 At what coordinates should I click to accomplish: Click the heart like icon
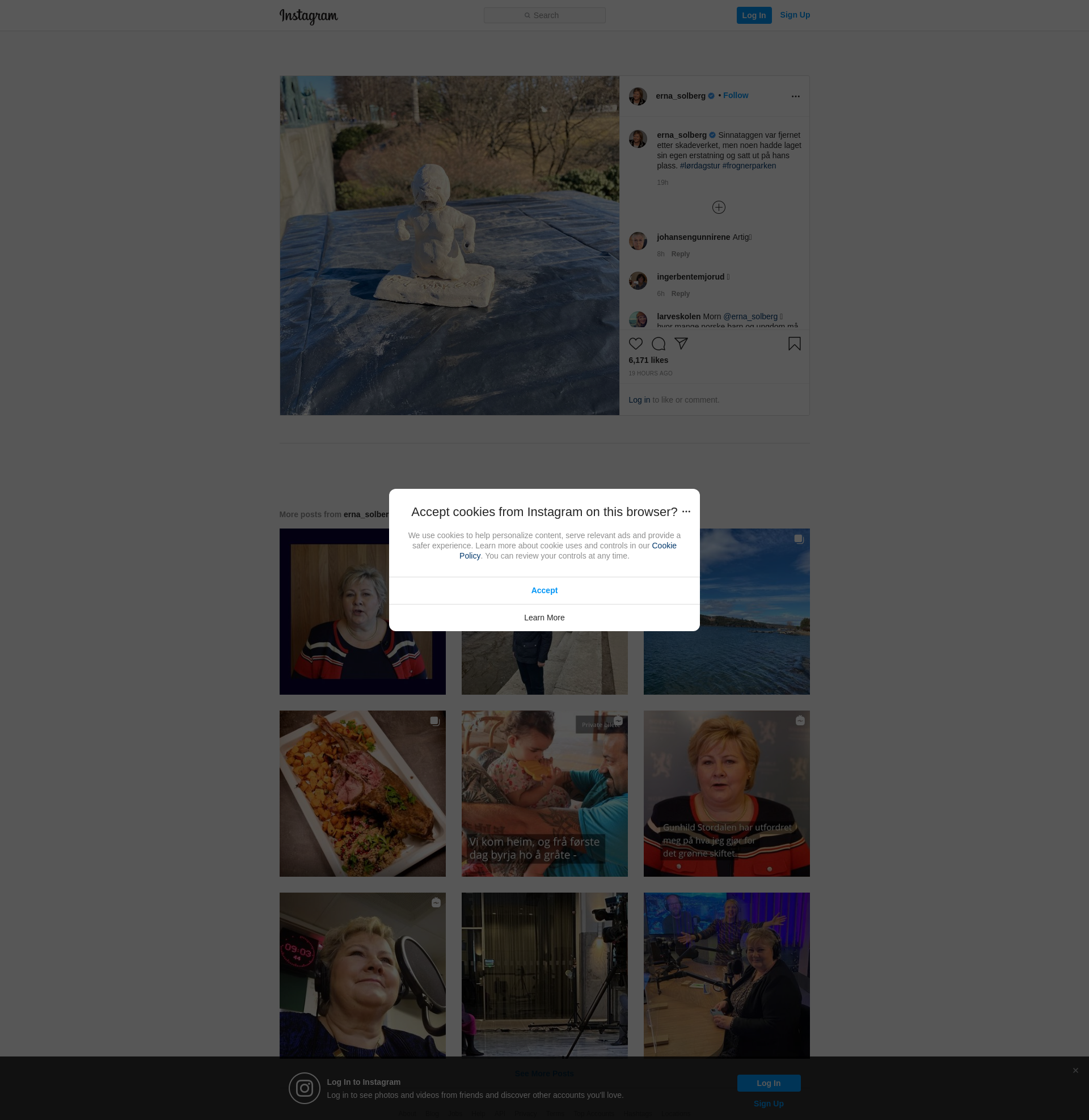[635, 344]
